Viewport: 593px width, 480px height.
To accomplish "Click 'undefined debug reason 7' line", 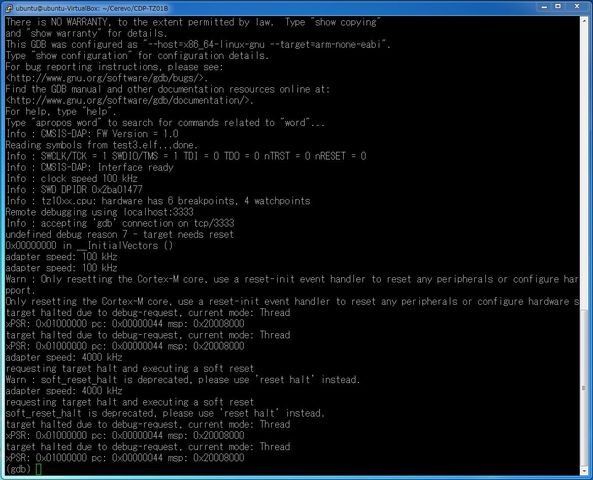I will [x=120, y=234].
